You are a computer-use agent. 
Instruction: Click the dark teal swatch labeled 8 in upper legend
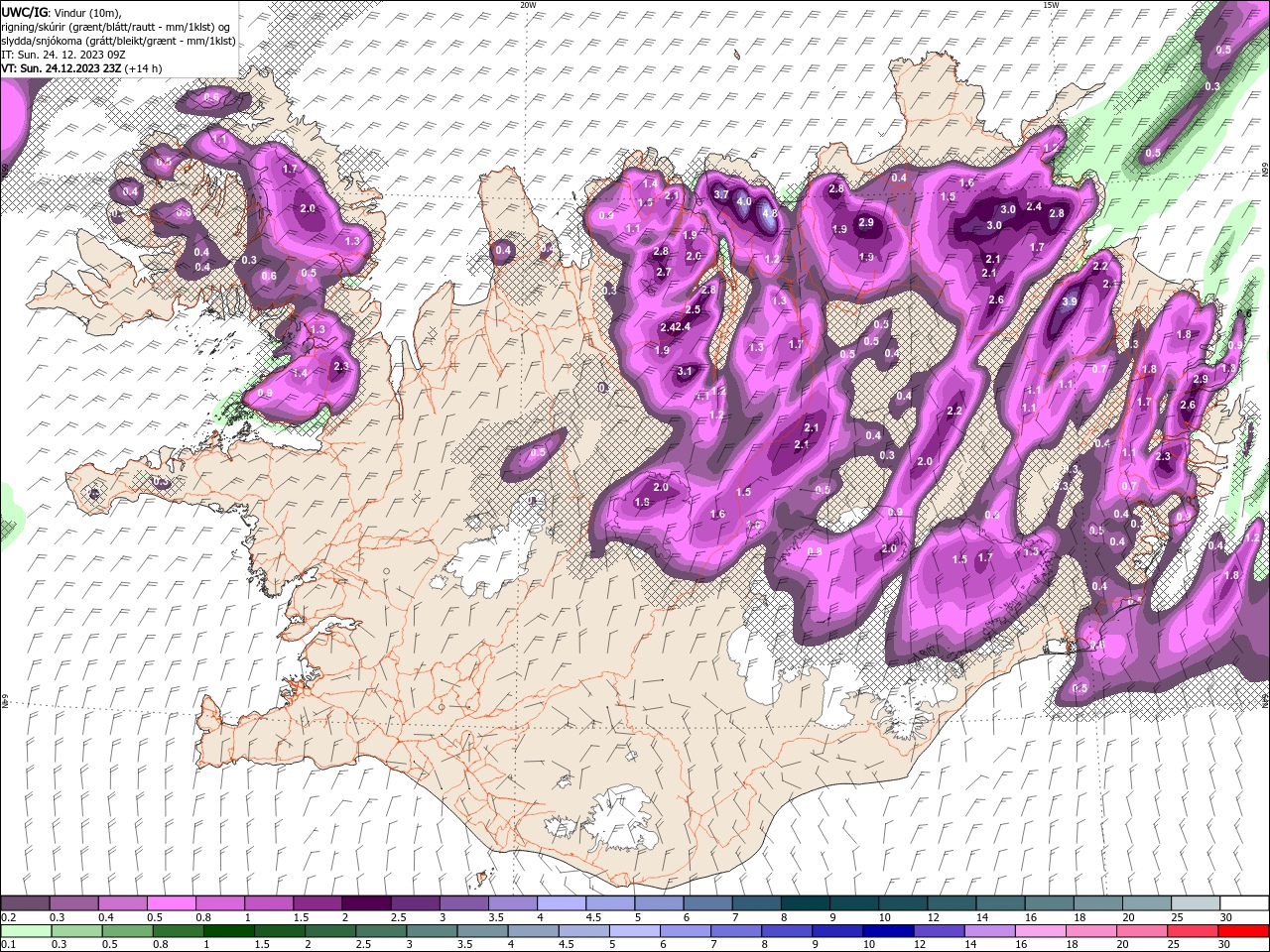click(x=805, y=903)
